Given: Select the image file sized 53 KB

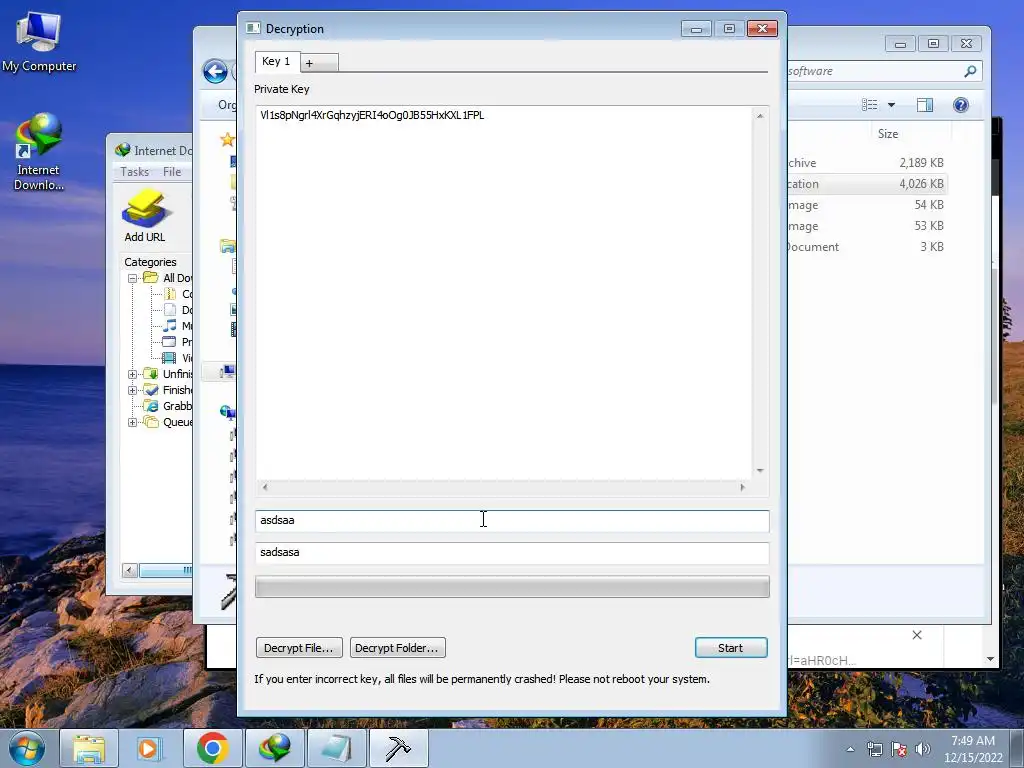Looking at the screenshot, I should [x=867, y=226].
